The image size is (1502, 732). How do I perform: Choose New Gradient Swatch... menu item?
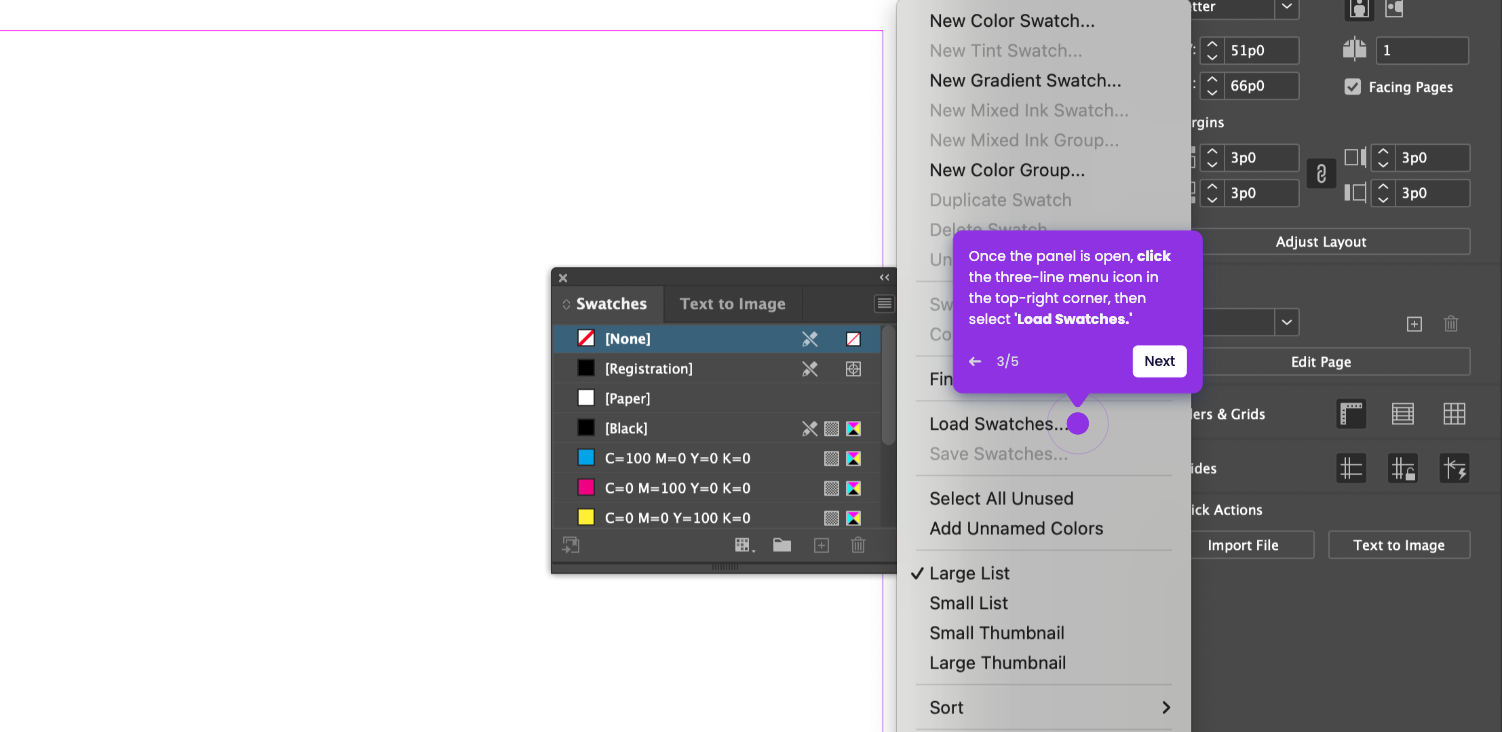(1025, 81)
